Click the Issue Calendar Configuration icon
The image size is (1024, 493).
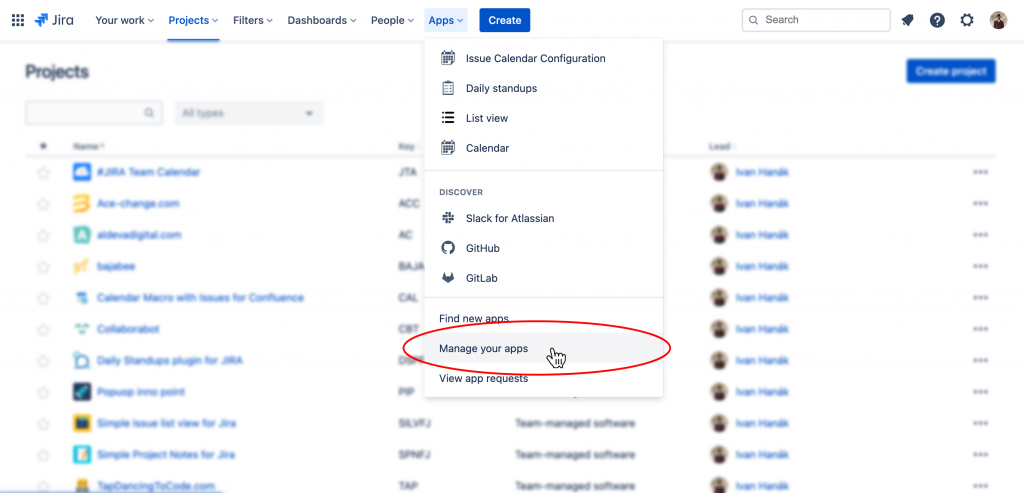point(448,58)
